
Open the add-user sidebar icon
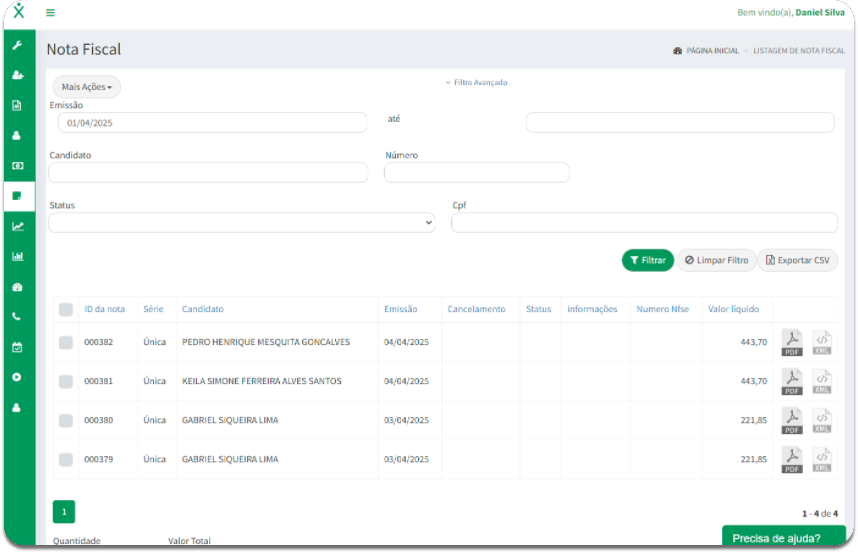tap(18, 75)
